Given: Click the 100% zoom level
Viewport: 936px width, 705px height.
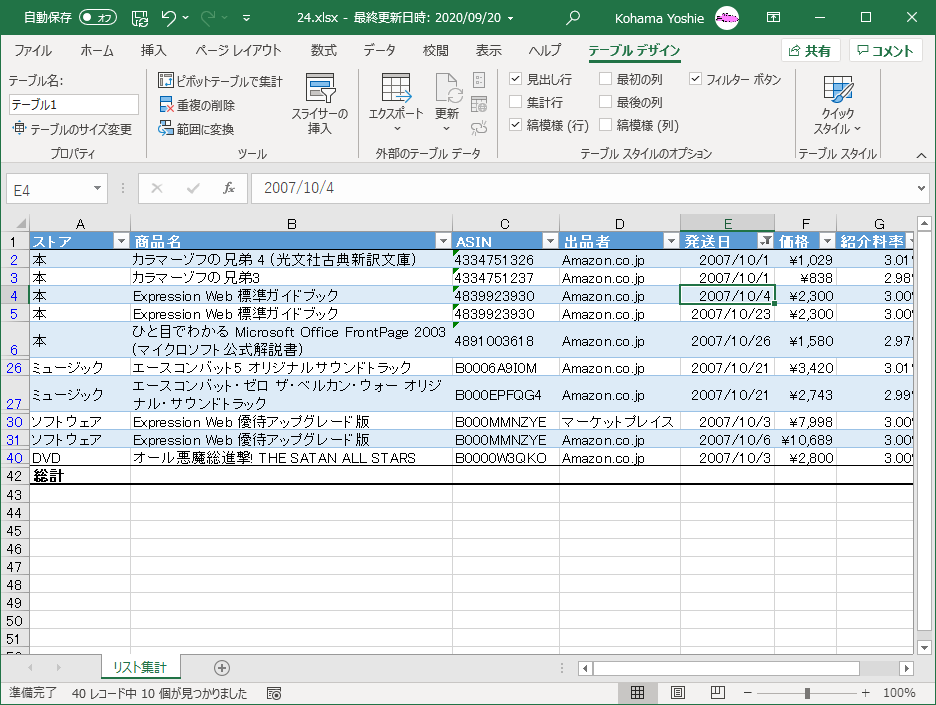Looking at the screenshot, I should pyautogui.click(x=899, y=693).
